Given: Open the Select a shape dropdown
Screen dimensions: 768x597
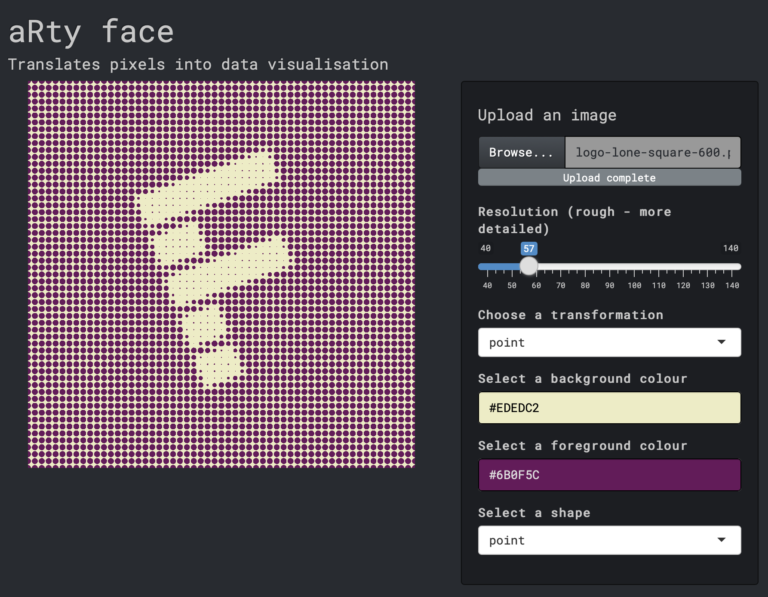Looking at the screenshot, I should [609, 540].
